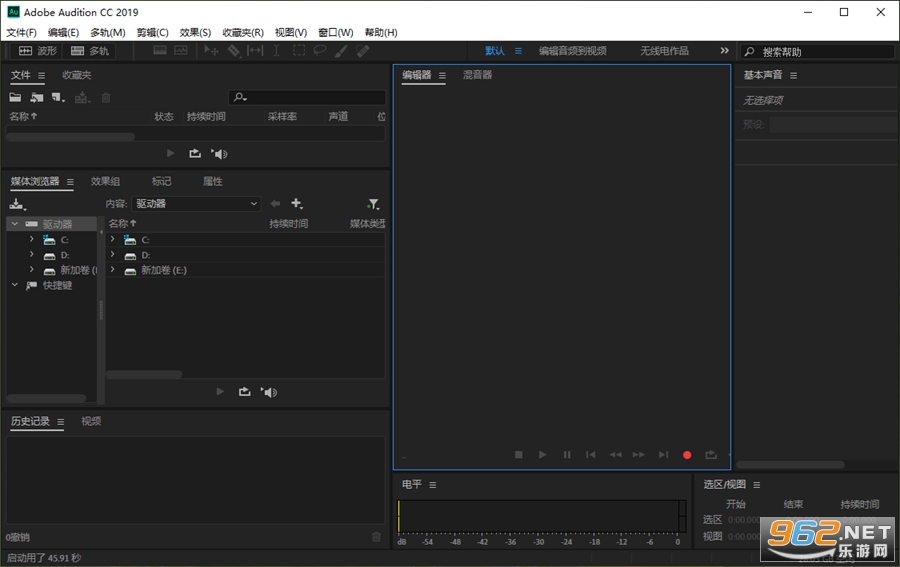
Task: Open the 默认 workspace options menu
Action: [x=518, y=51]
